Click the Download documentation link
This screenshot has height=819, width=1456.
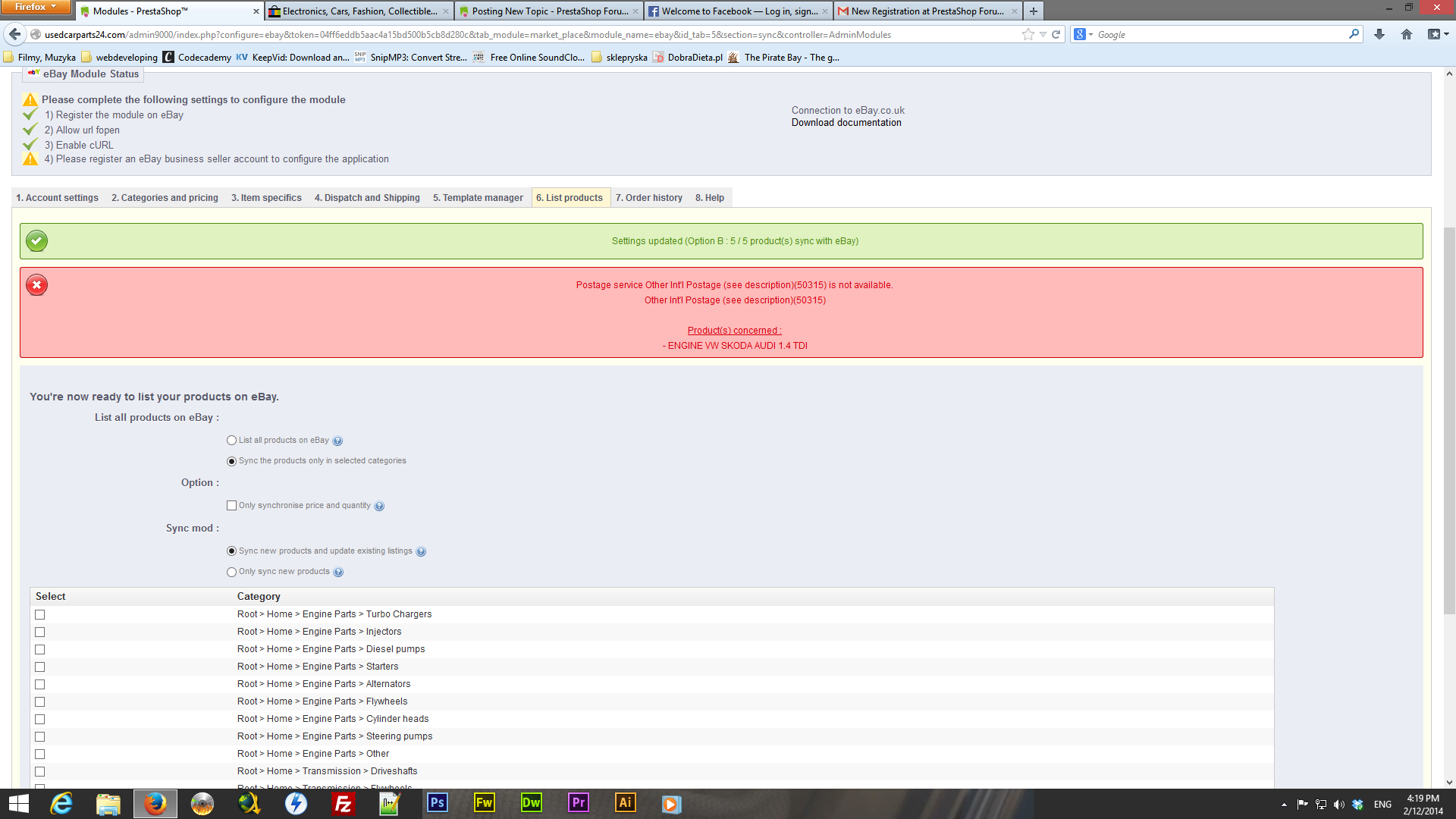click(846, 123)
